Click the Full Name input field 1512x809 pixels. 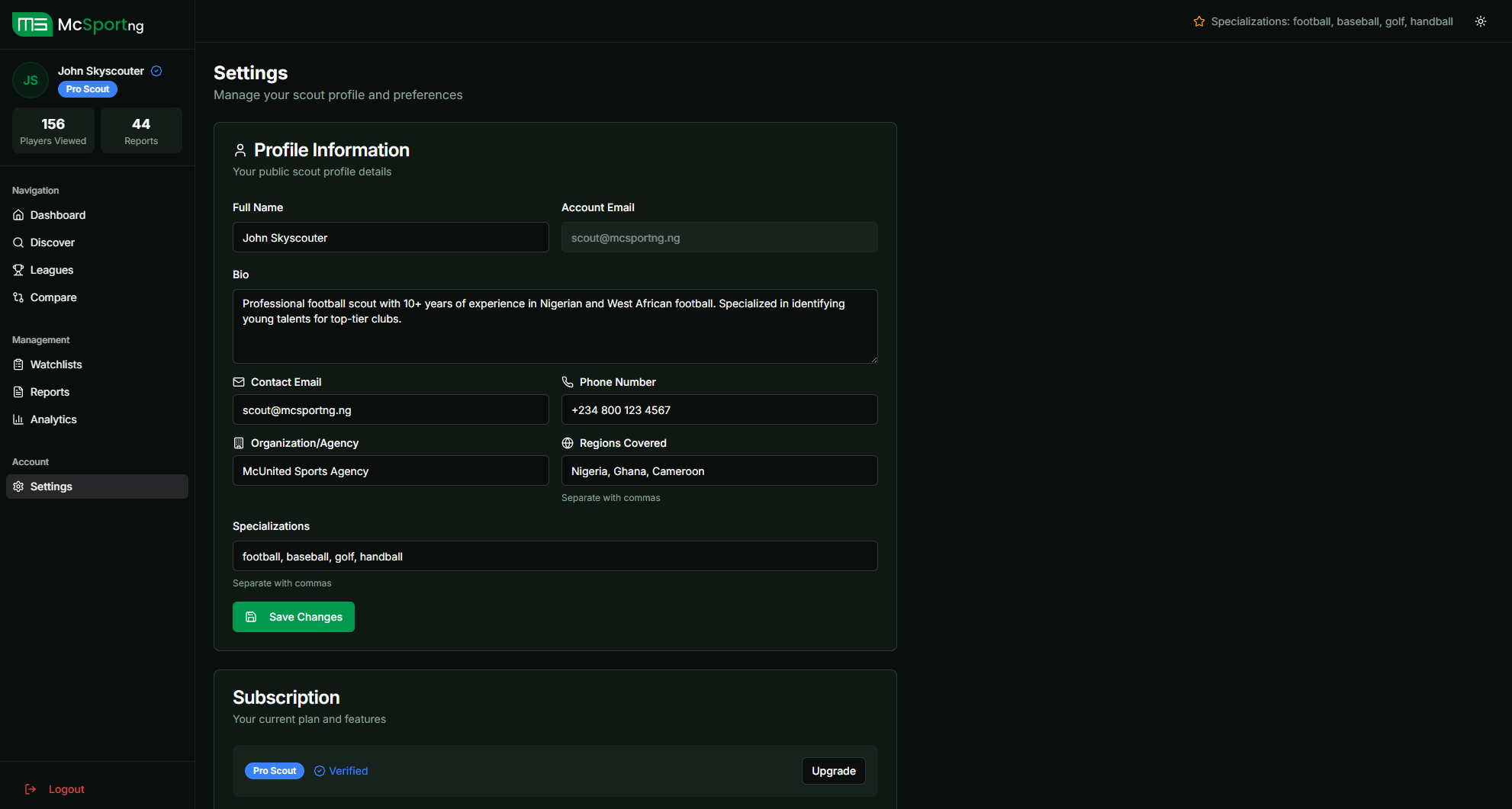(390, 238)
